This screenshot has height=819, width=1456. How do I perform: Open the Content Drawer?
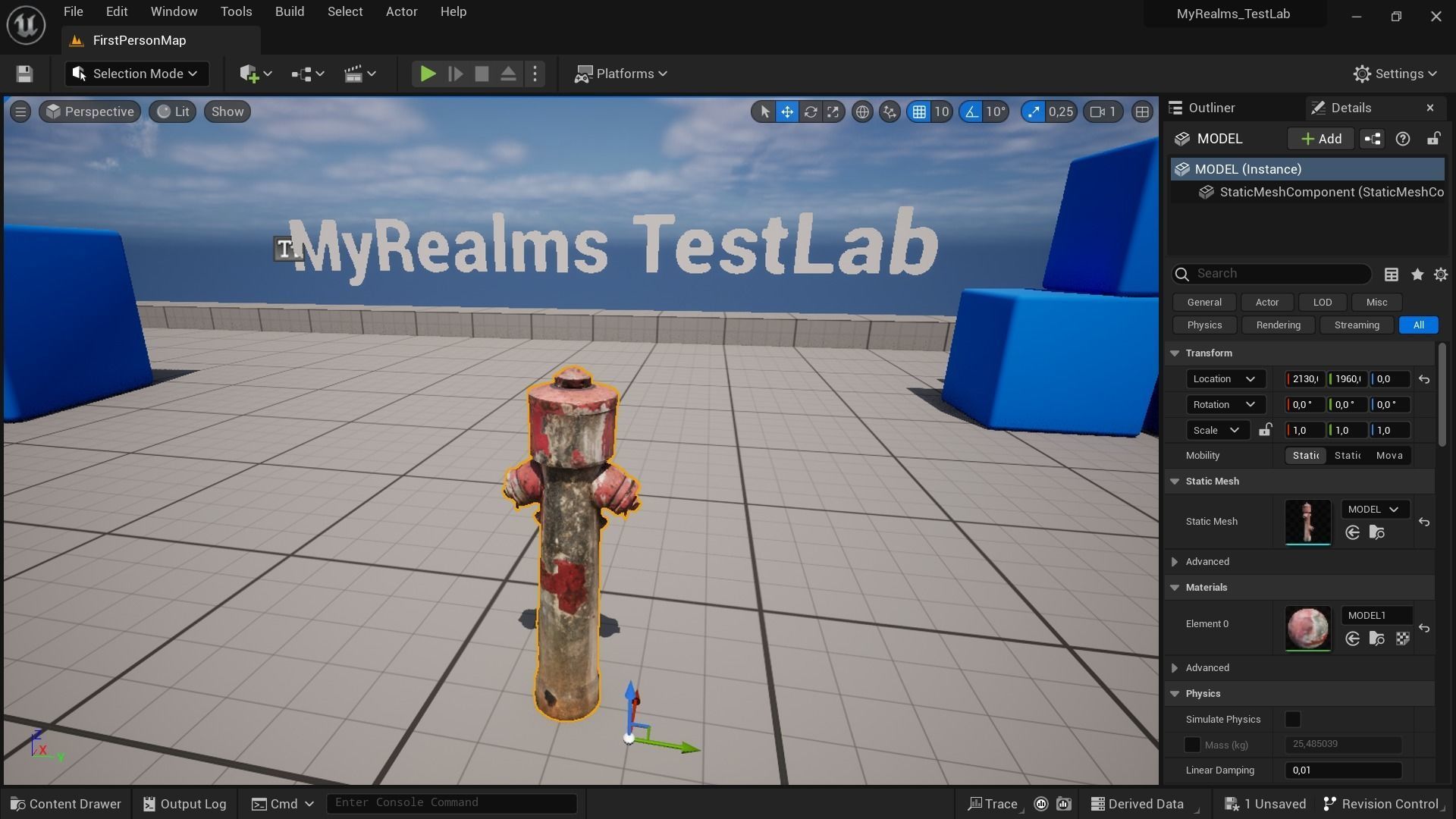[x=66, y=804]
